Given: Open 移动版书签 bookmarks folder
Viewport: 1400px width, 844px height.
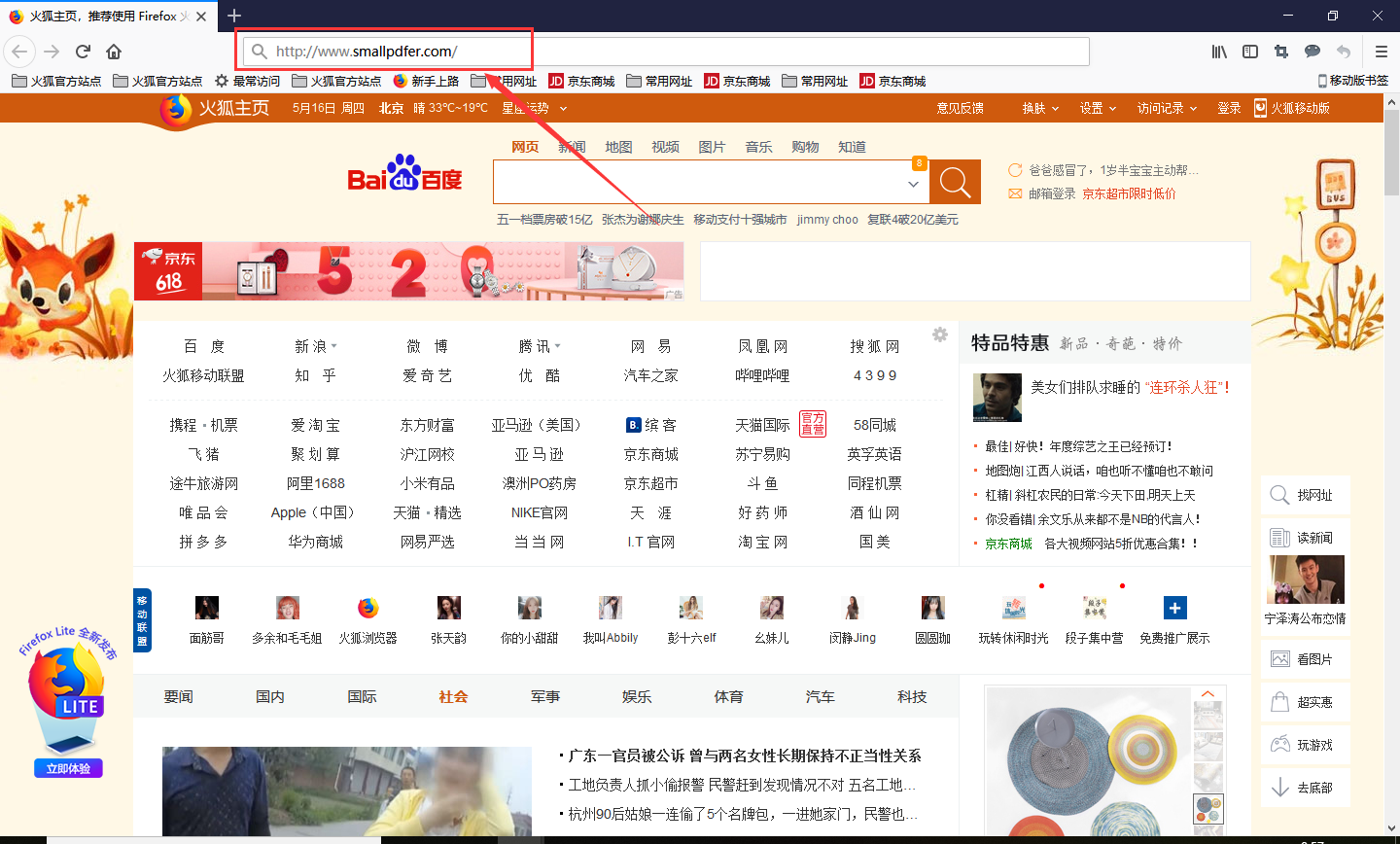Looking at the screenshot, I should [1352, 81].
